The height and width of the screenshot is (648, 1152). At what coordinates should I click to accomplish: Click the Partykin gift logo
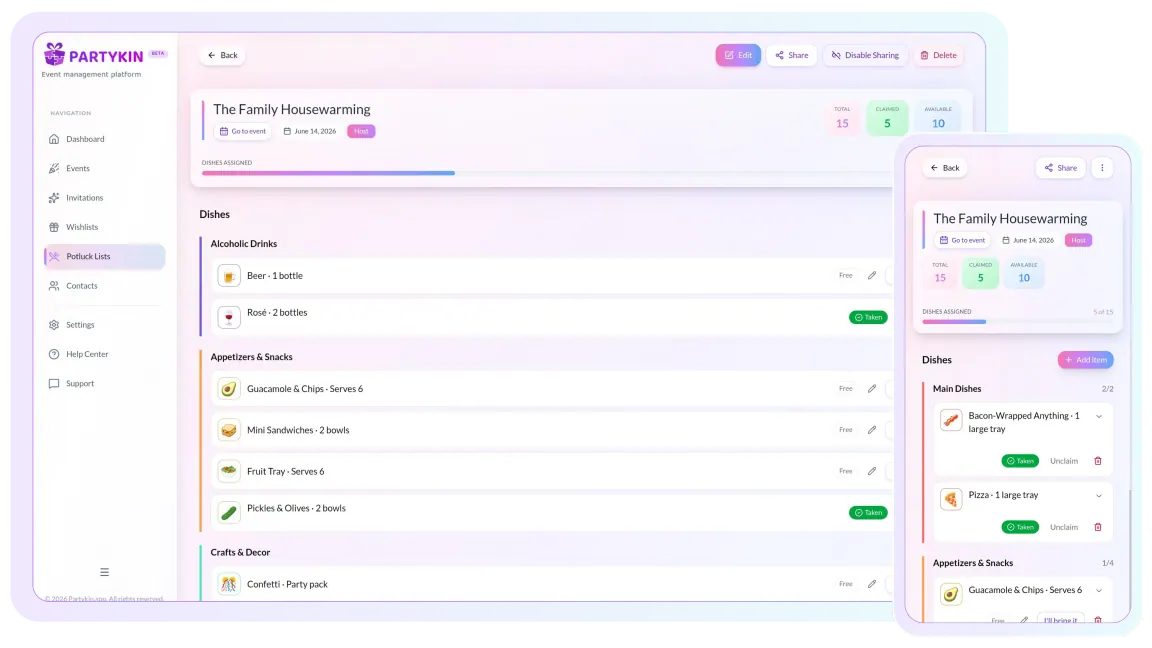[x=54, y=55]
